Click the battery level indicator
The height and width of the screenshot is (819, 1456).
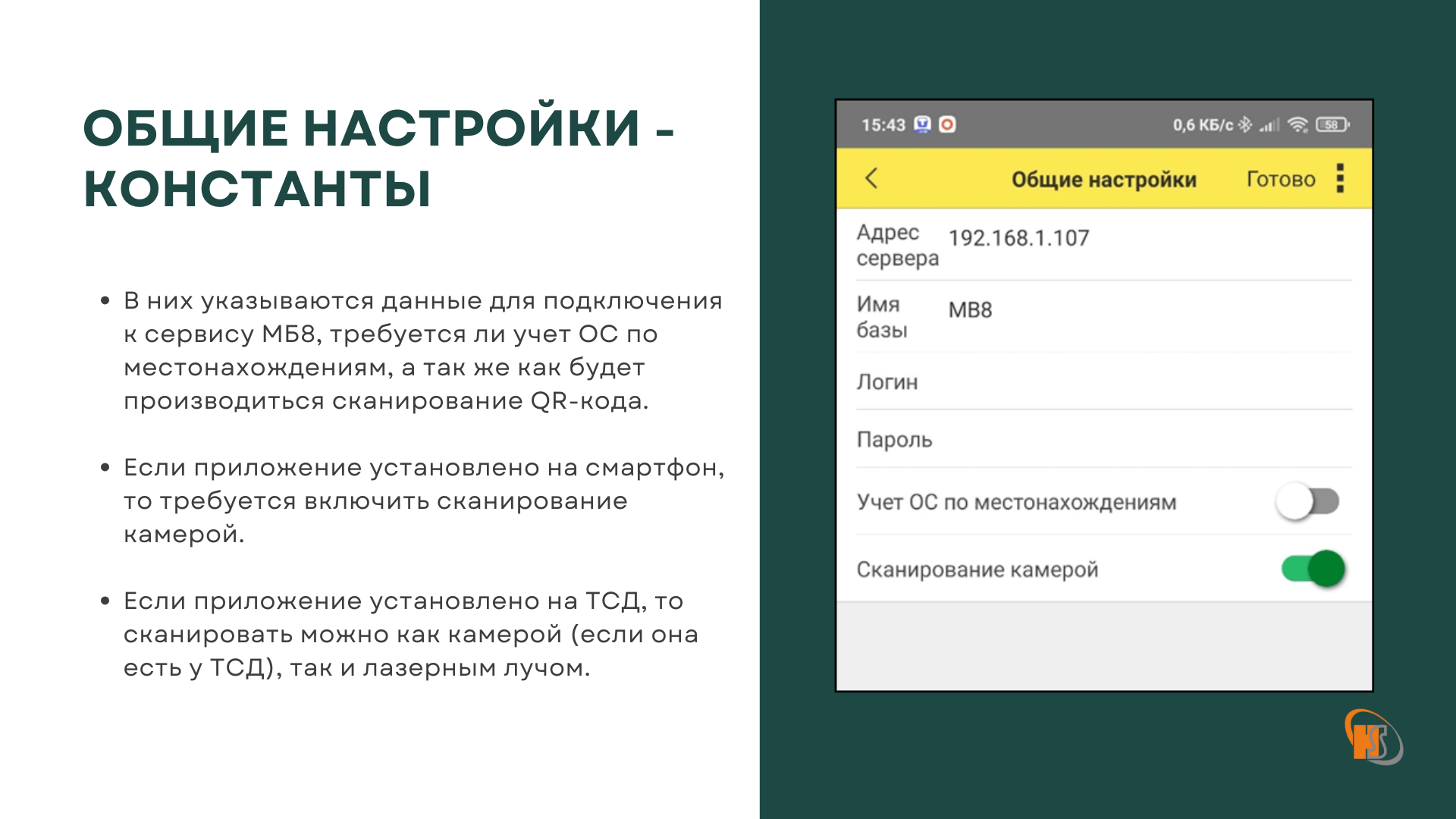(1332, 124)
